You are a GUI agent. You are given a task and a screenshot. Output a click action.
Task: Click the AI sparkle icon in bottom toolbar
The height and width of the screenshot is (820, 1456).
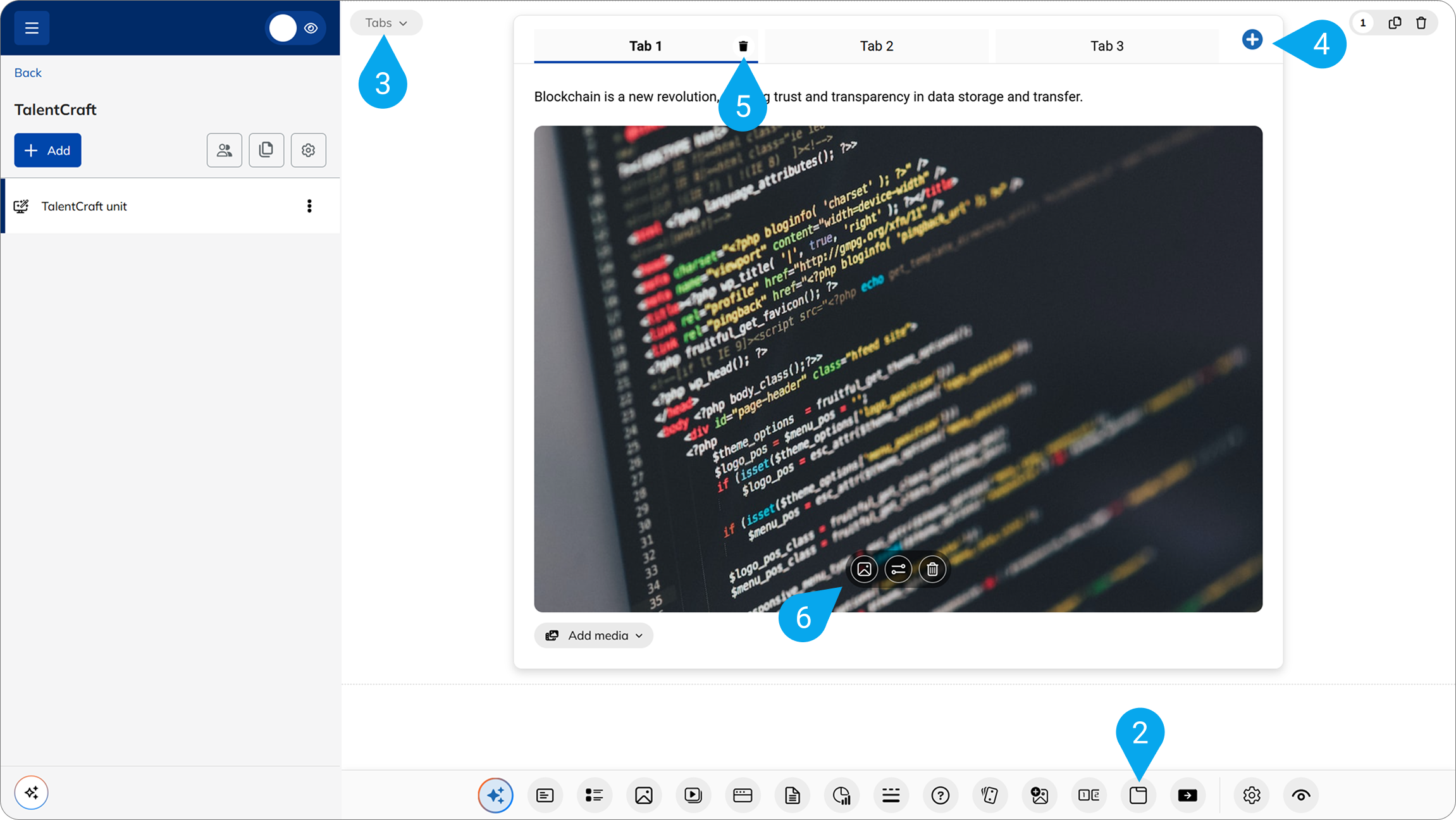click(x=495, y=795)
